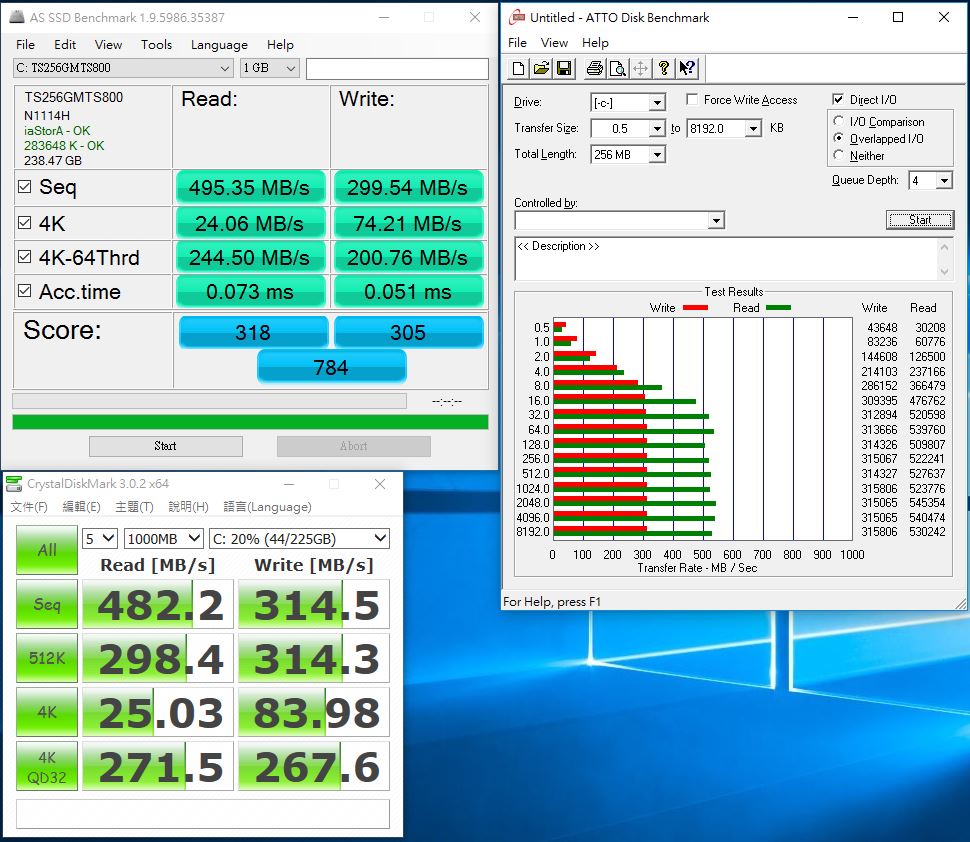Click the Seq test button in CrystalDiskMark
970x842 pixels.
click(46, 604)
